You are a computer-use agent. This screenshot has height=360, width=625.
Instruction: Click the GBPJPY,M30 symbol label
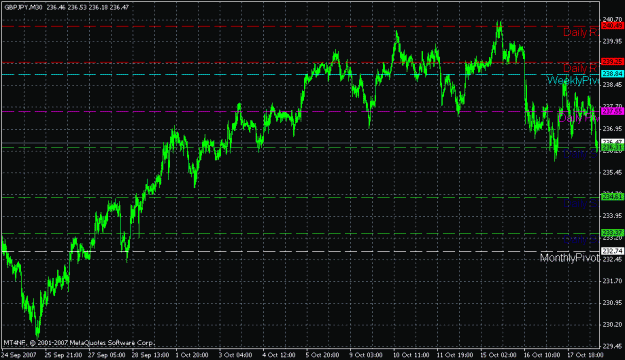(23, 7)
